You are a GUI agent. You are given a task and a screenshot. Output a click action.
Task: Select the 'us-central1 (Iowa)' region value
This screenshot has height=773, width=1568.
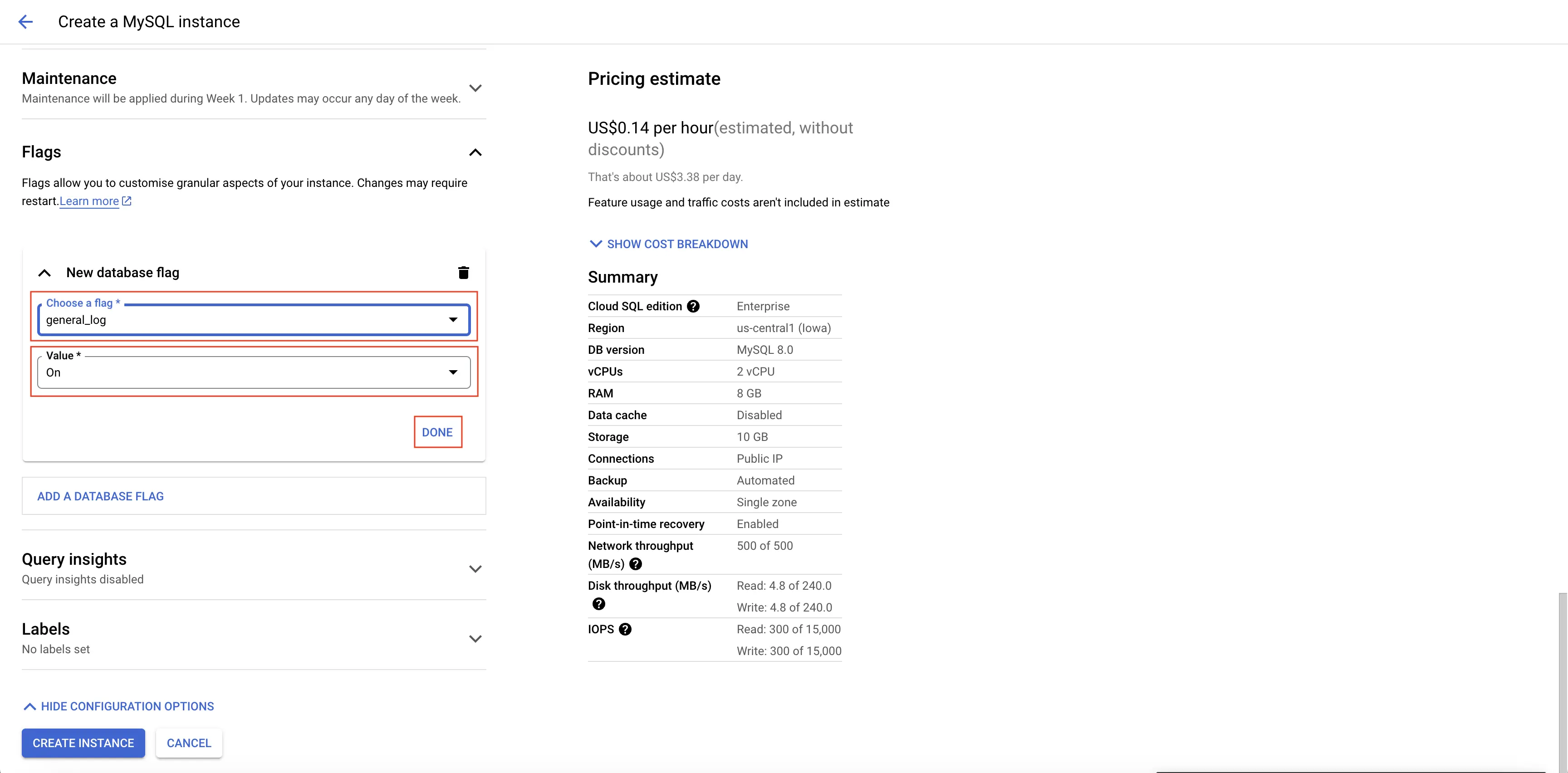784,328
